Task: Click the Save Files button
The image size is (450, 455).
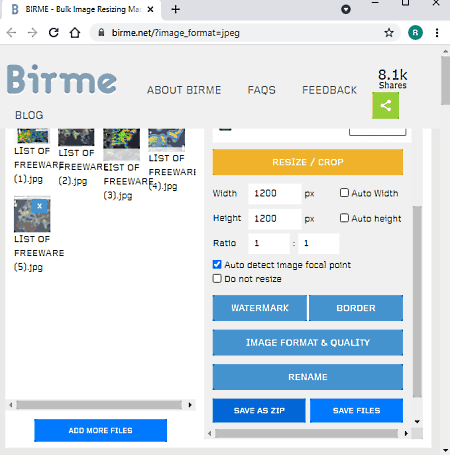Action: (x=356, y=411)
